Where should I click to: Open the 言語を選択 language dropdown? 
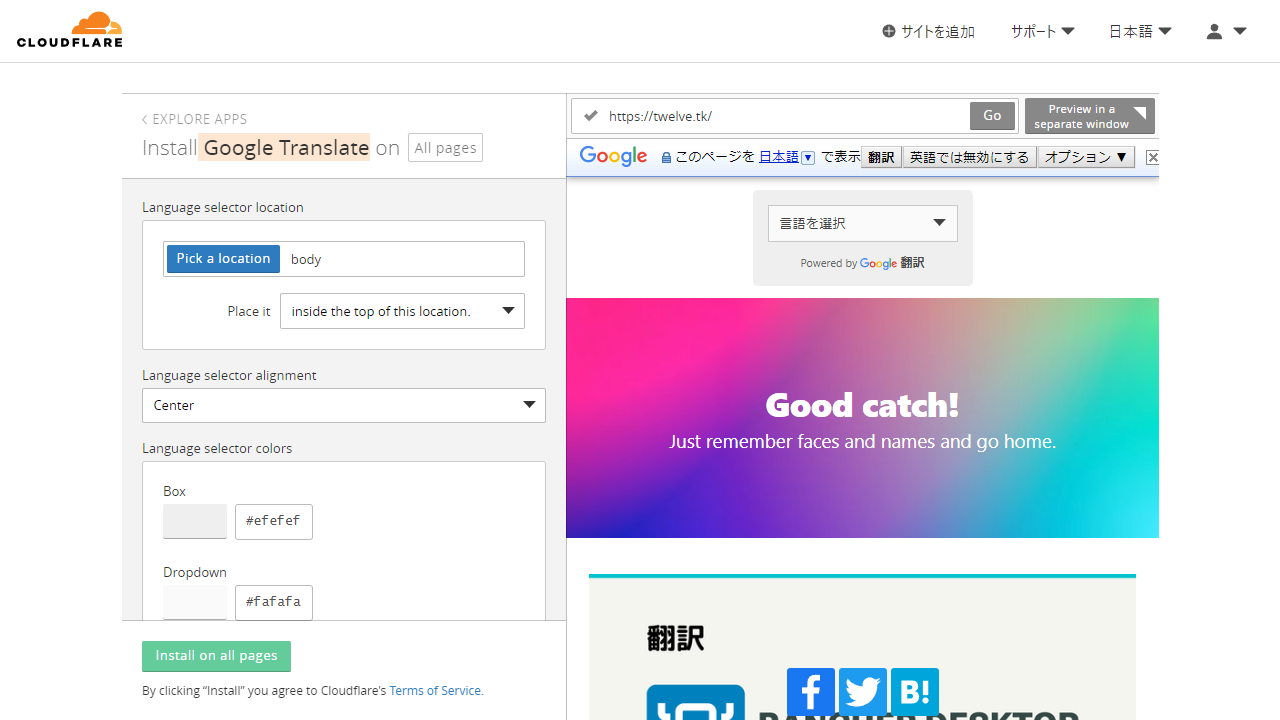[x=862, y=223]
